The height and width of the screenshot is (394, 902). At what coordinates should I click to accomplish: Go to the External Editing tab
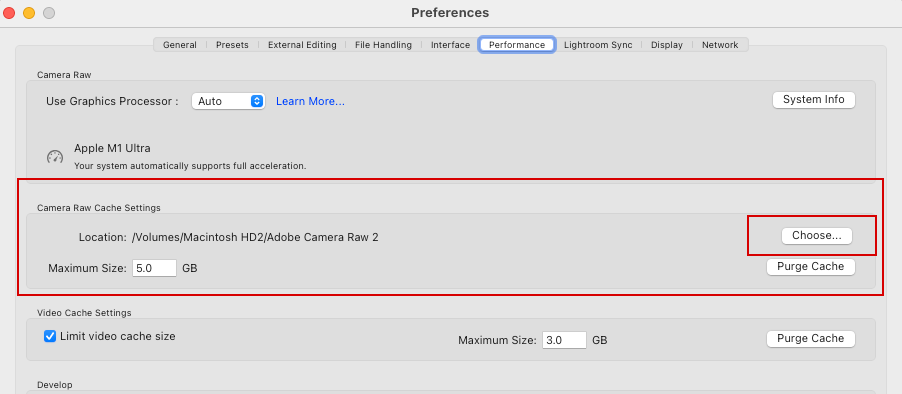[x=302, y=45]
